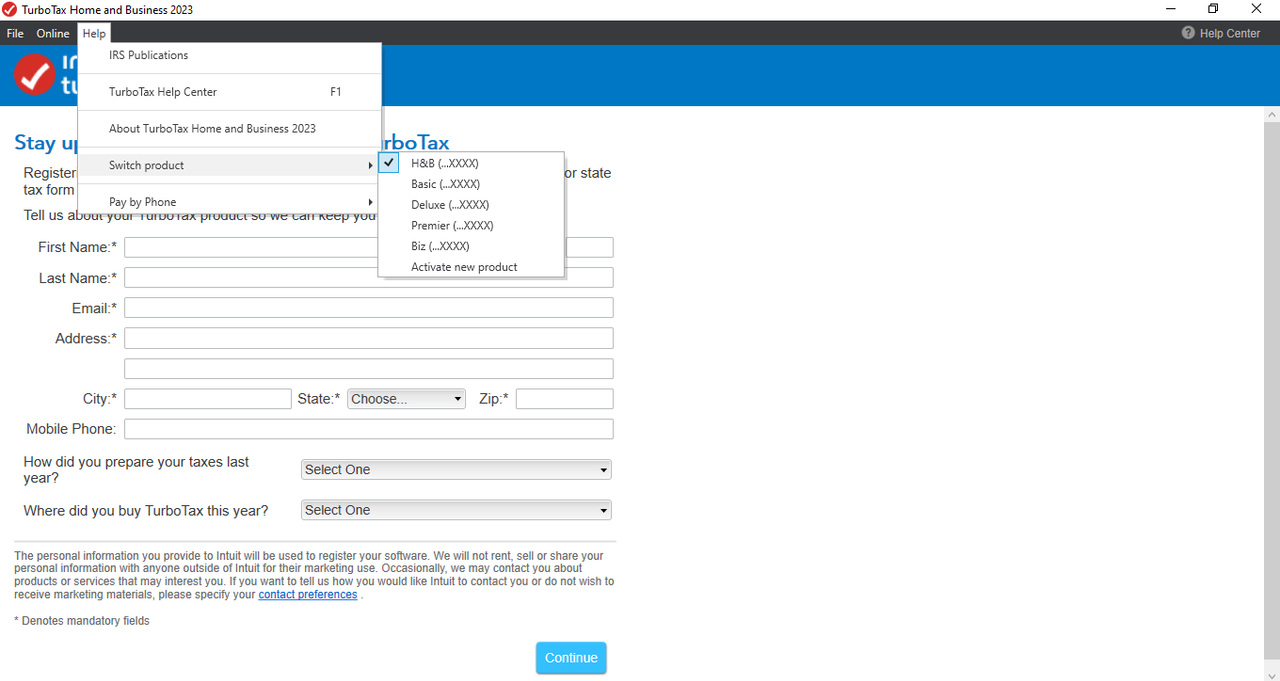
Task: Choose Activate new product
Action: (471, 267)
